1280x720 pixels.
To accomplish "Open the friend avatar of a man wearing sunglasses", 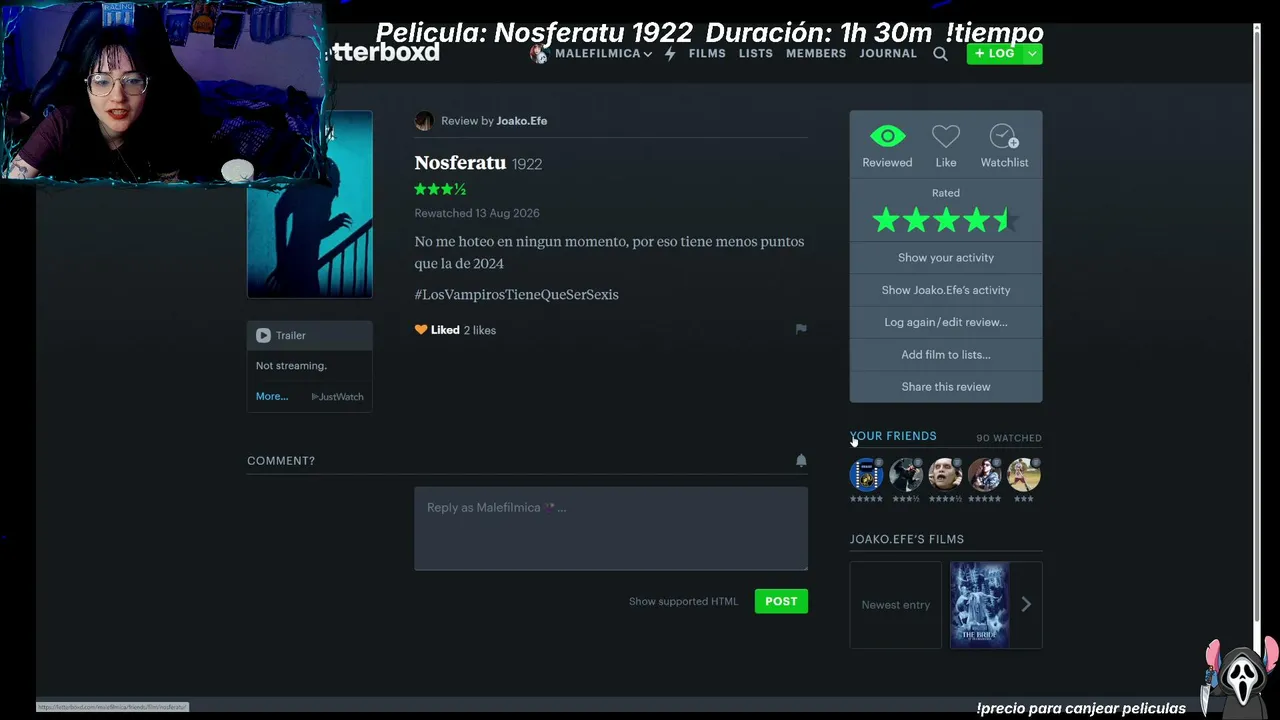I will [984, 474].
